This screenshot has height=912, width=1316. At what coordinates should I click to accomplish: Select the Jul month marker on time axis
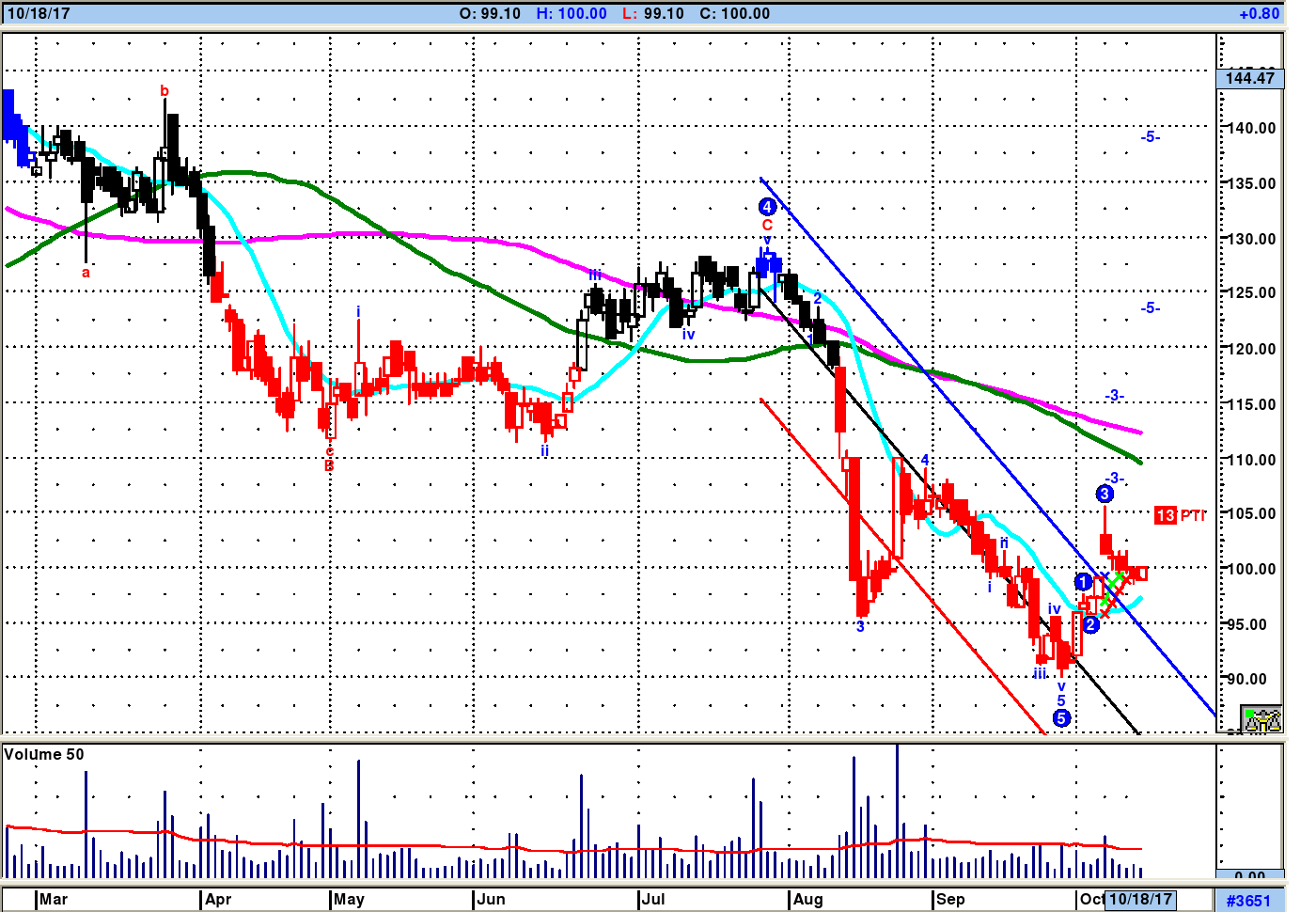click(652, 899)
